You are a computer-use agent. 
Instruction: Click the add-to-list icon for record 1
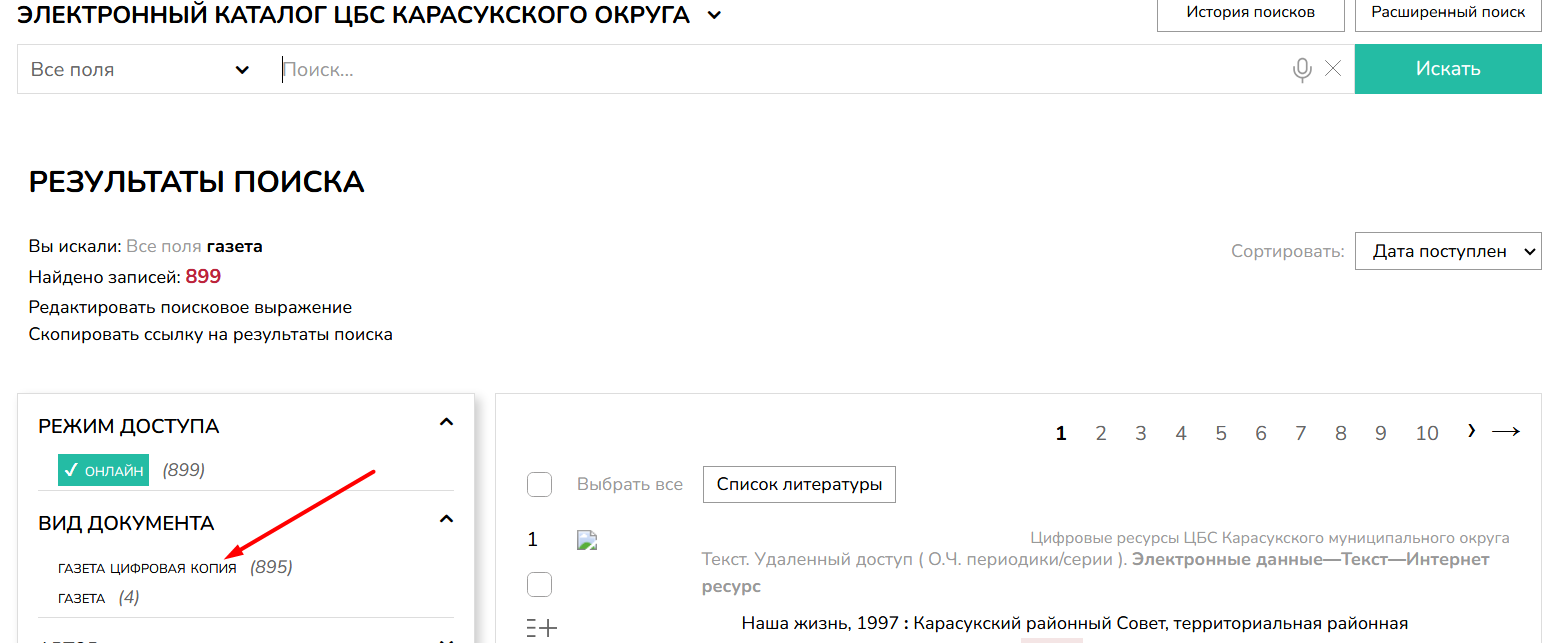(x=541, y=628)
